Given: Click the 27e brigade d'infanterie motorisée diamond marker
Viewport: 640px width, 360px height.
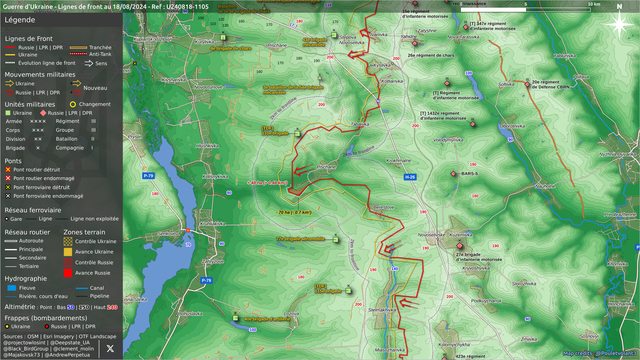Looking at the screenshot, I should tap(460, 246).
